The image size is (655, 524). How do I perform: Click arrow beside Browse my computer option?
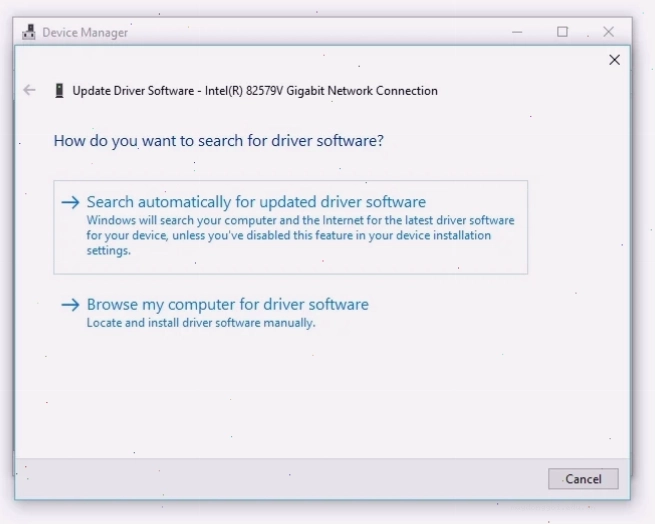tap(70, 305)
